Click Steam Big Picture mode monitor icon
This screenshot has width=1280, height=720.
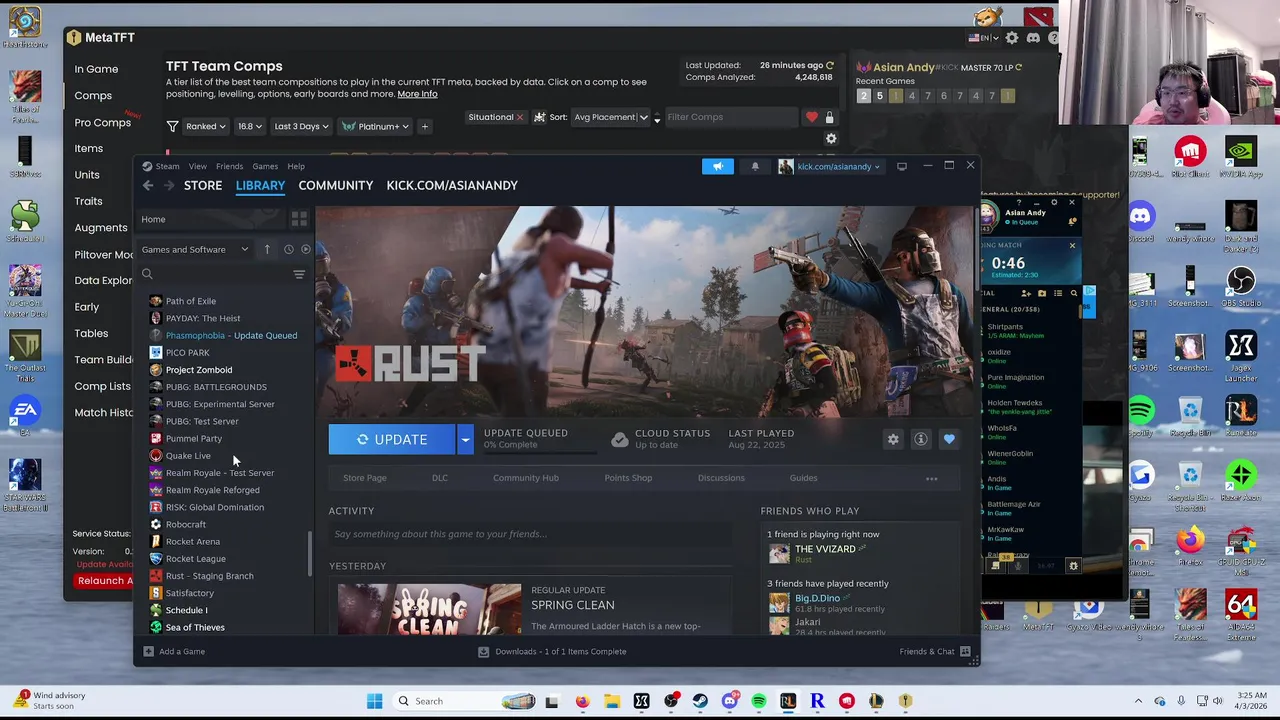[901, 166]
